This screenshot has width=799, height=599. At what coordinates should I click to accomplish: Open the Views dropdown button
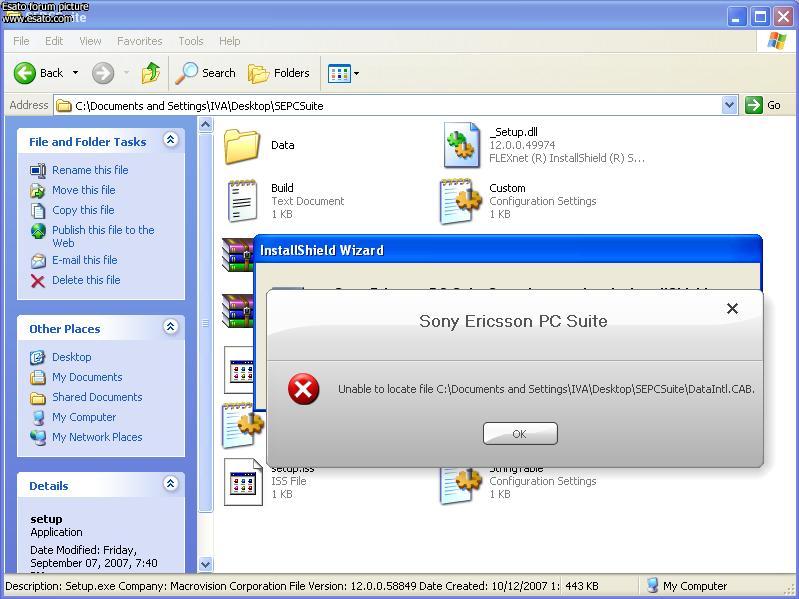coord(343,73)
